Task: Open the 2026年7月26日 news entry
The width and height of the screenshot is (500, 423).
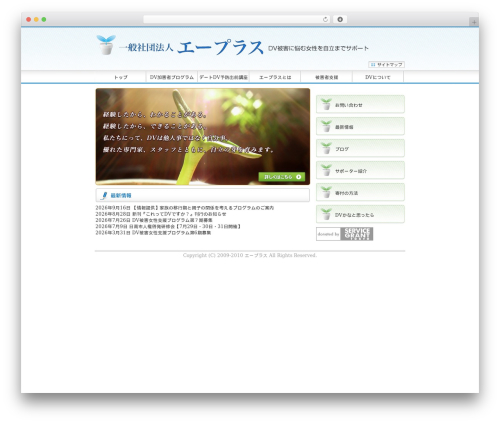Action: coord(154,220)
